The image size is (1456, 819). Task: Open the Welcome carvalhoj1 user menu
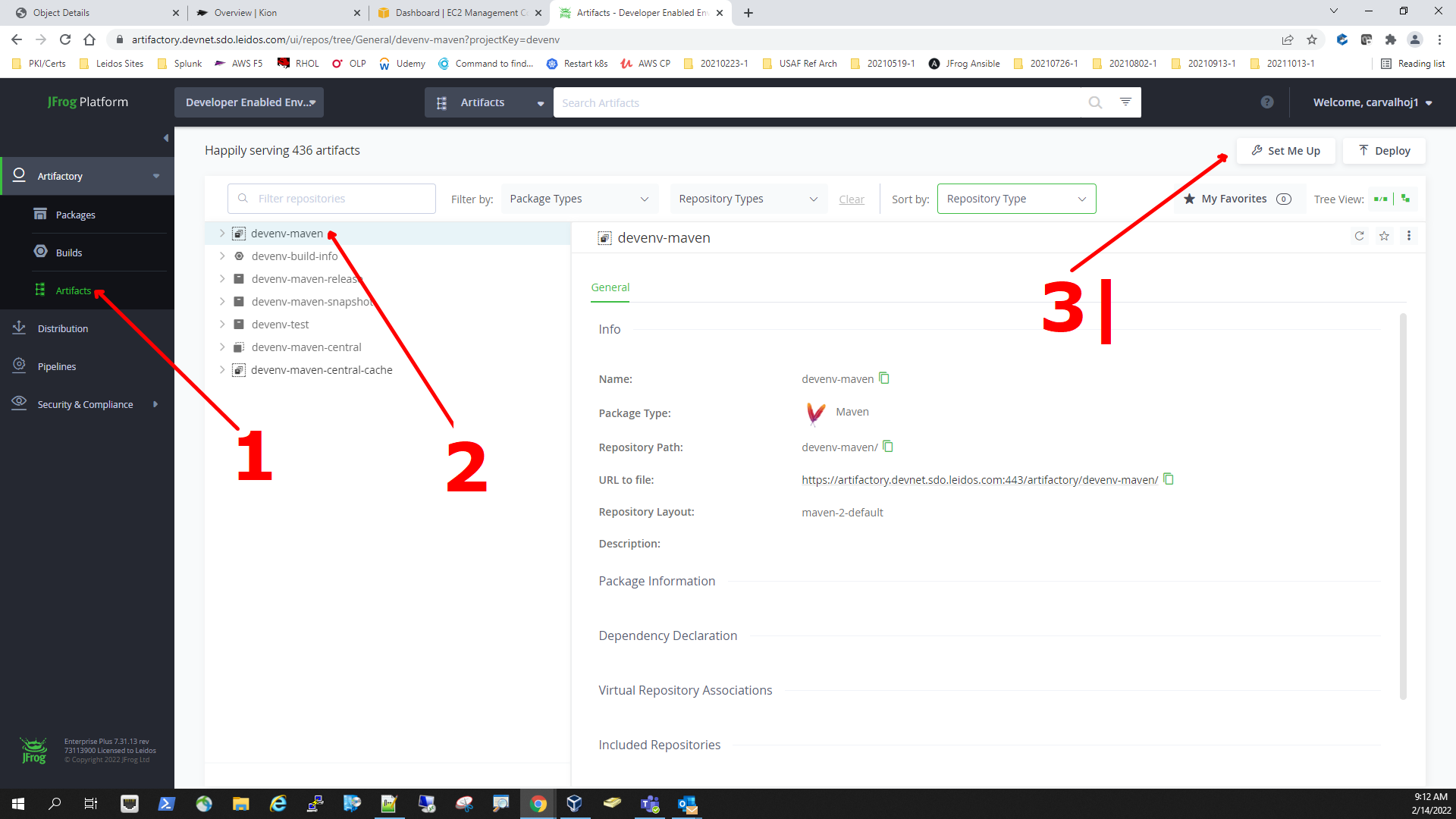click(1373, 102)
